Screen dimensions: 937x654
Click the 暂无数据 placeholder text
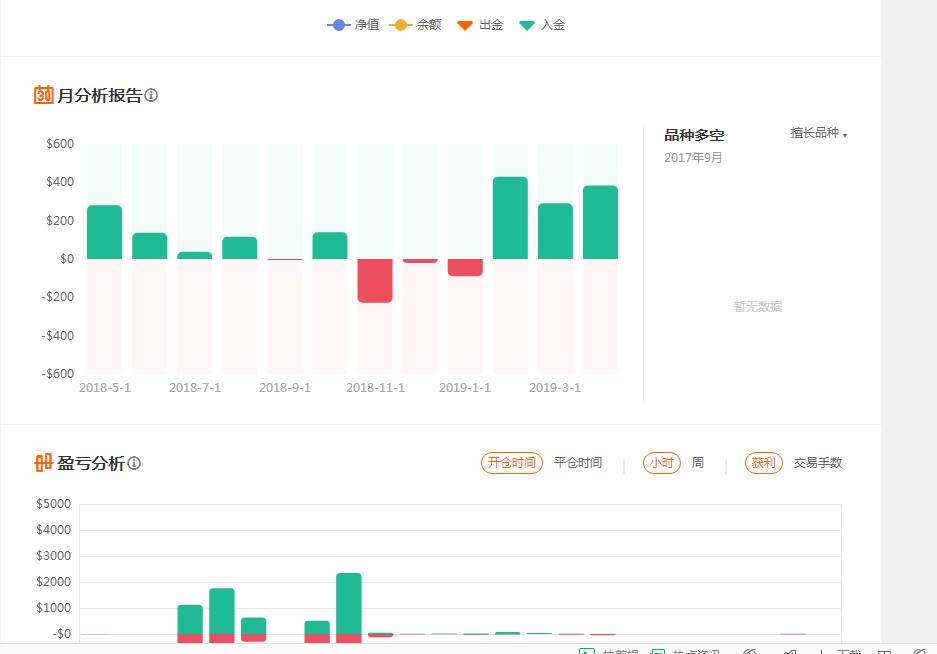click(x=758, y=307)
